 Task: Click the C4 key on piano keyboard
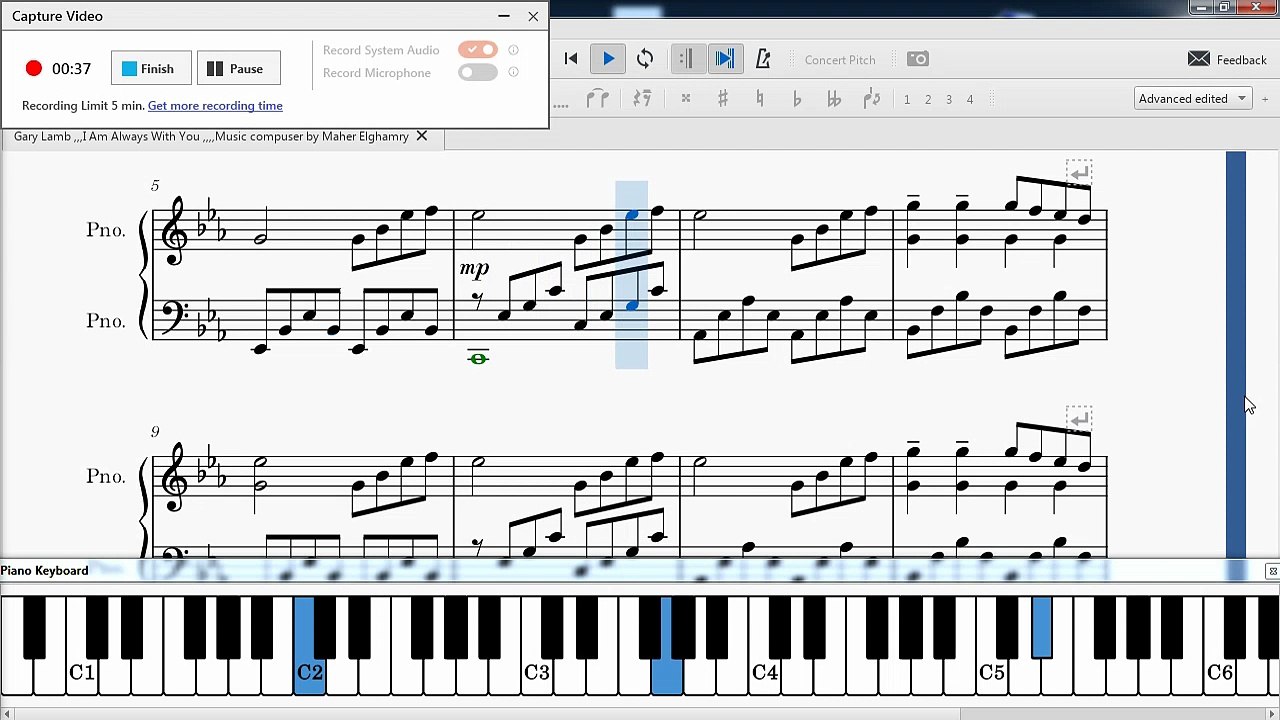(765, 672)
